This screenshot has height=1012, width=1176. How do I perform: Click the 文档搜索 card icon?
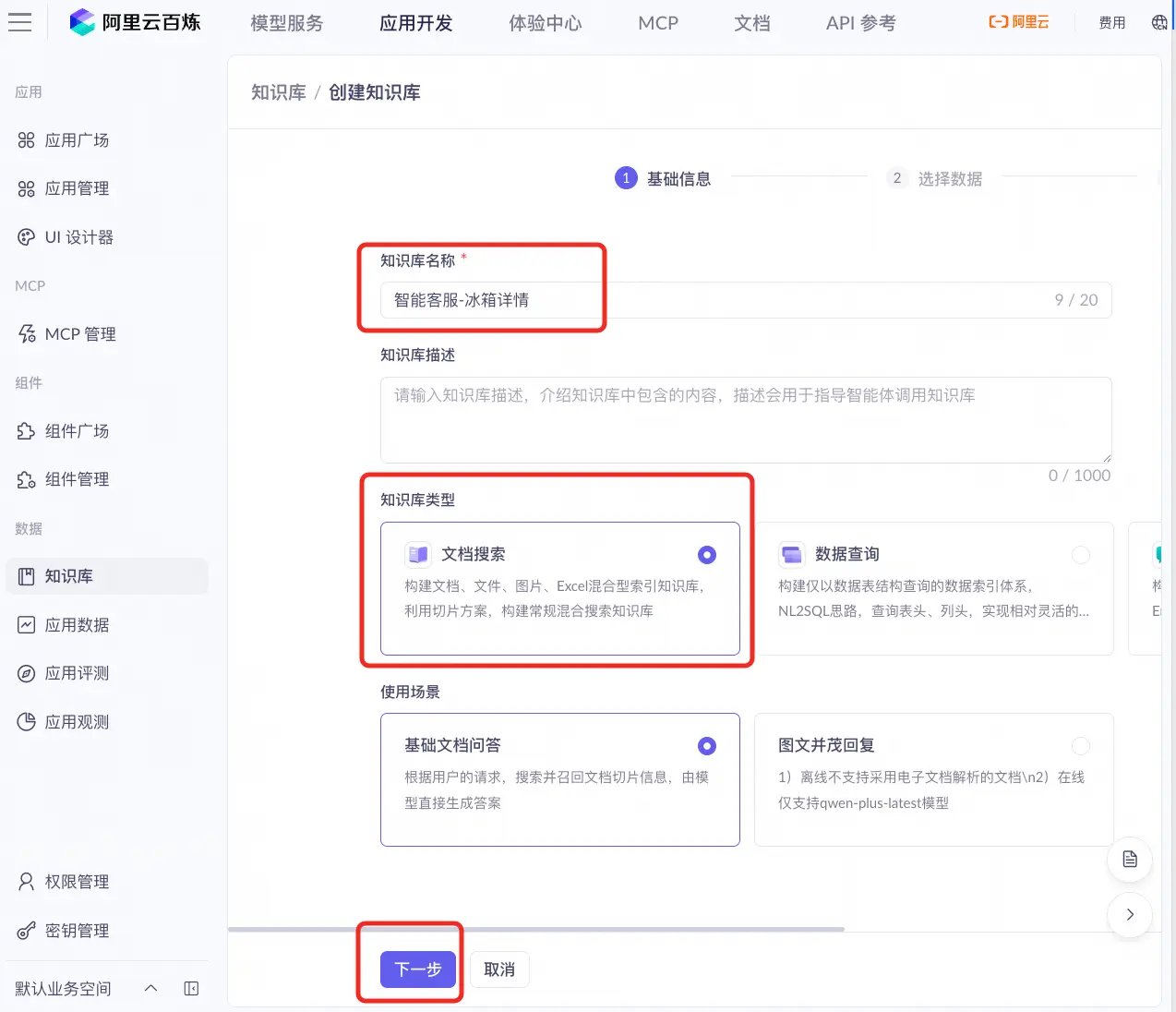point(418,554)
